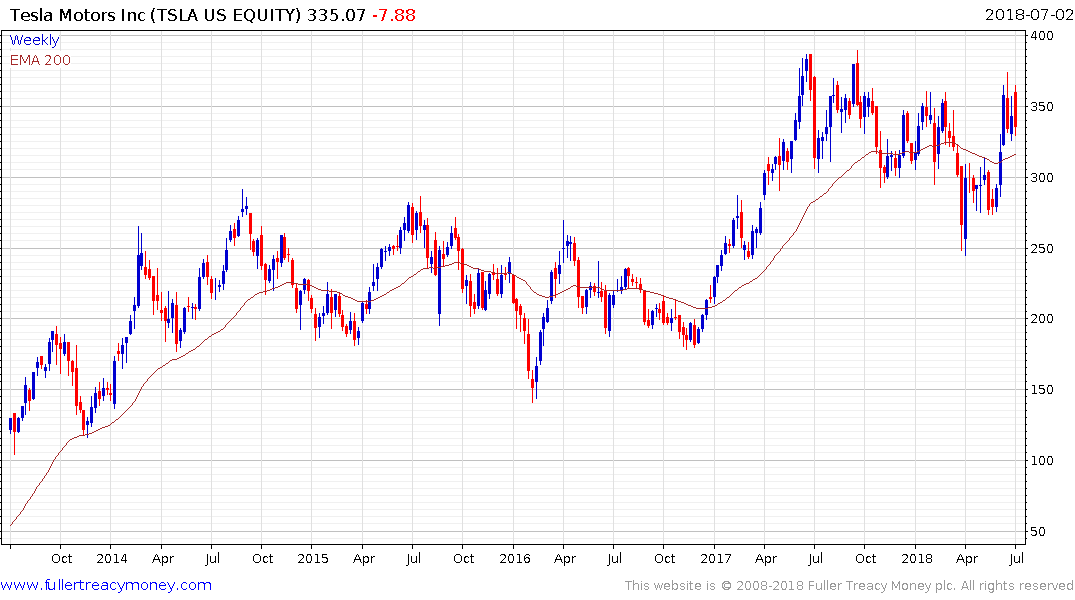Click the 2017 year axis label

point(716,558)
